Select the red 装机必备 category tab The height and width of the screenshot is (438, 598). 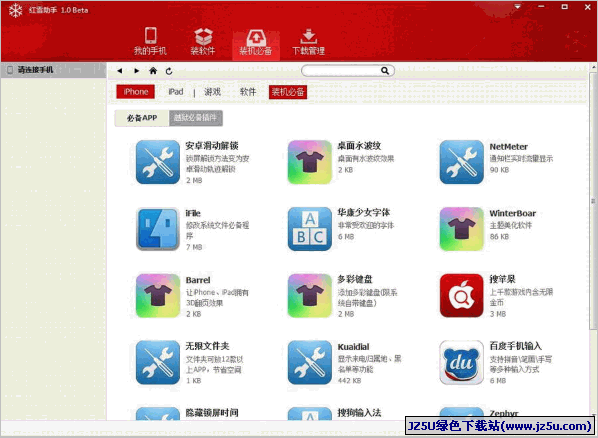(288, 92)
